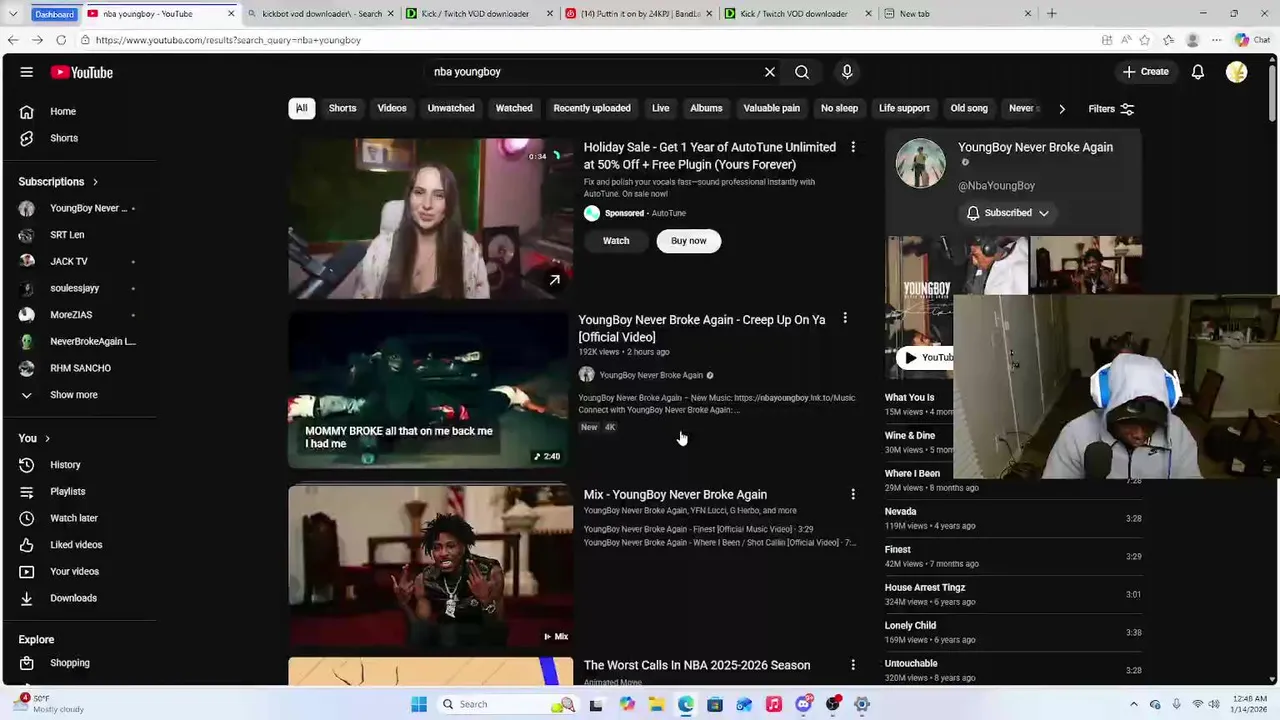
Task: Select the No sleep filter chip
Action: [x=839, y=108]
